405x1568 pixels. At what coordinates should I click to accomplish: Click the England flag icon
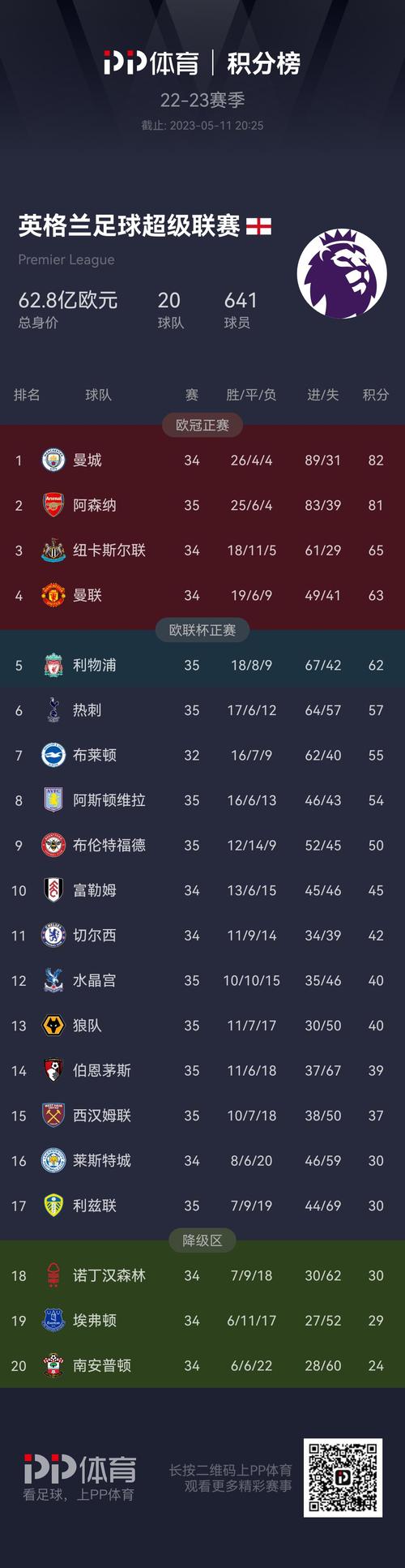pyautogui.click(x=258, y=226)
